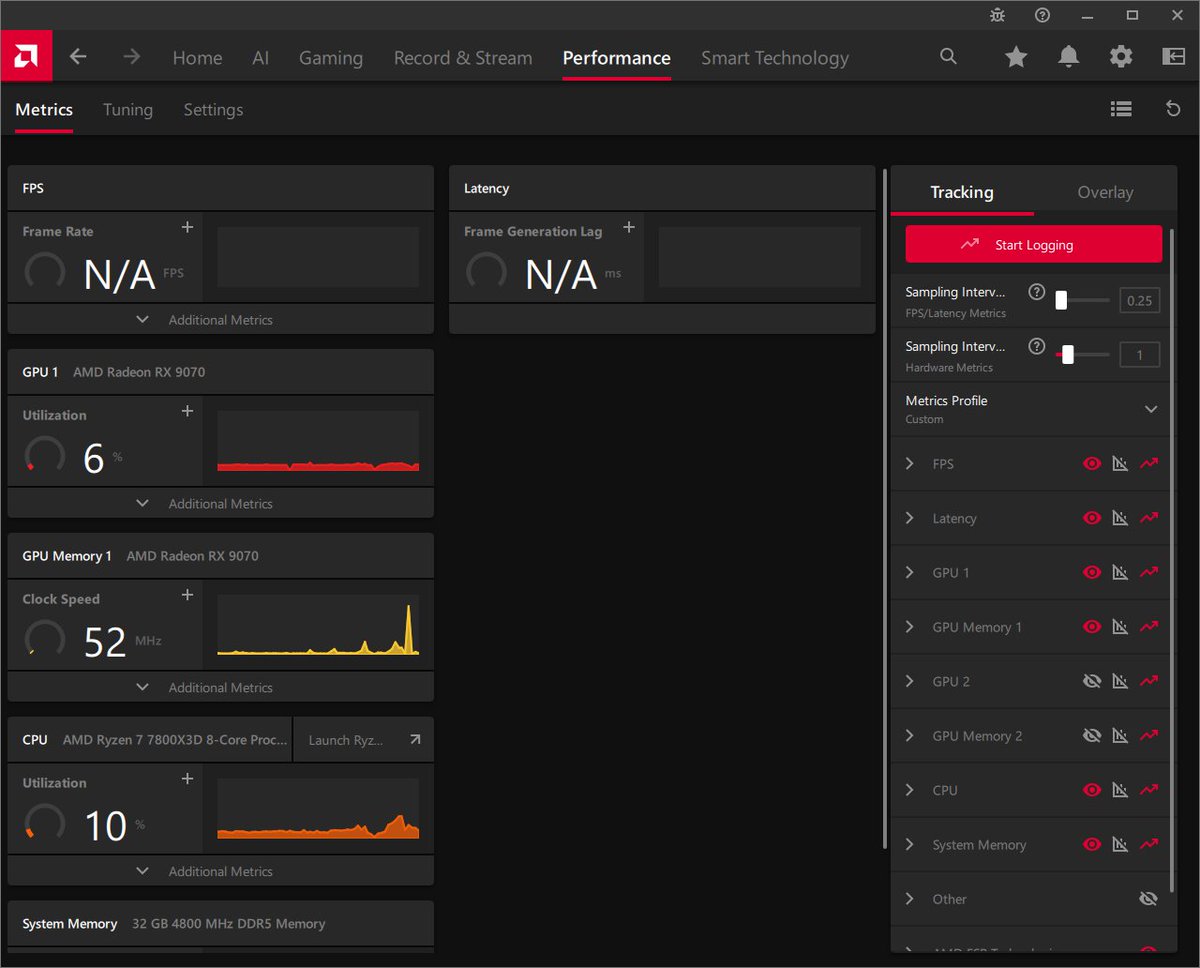Show Other metrics with eye icon

click(x=1148, y=899)
